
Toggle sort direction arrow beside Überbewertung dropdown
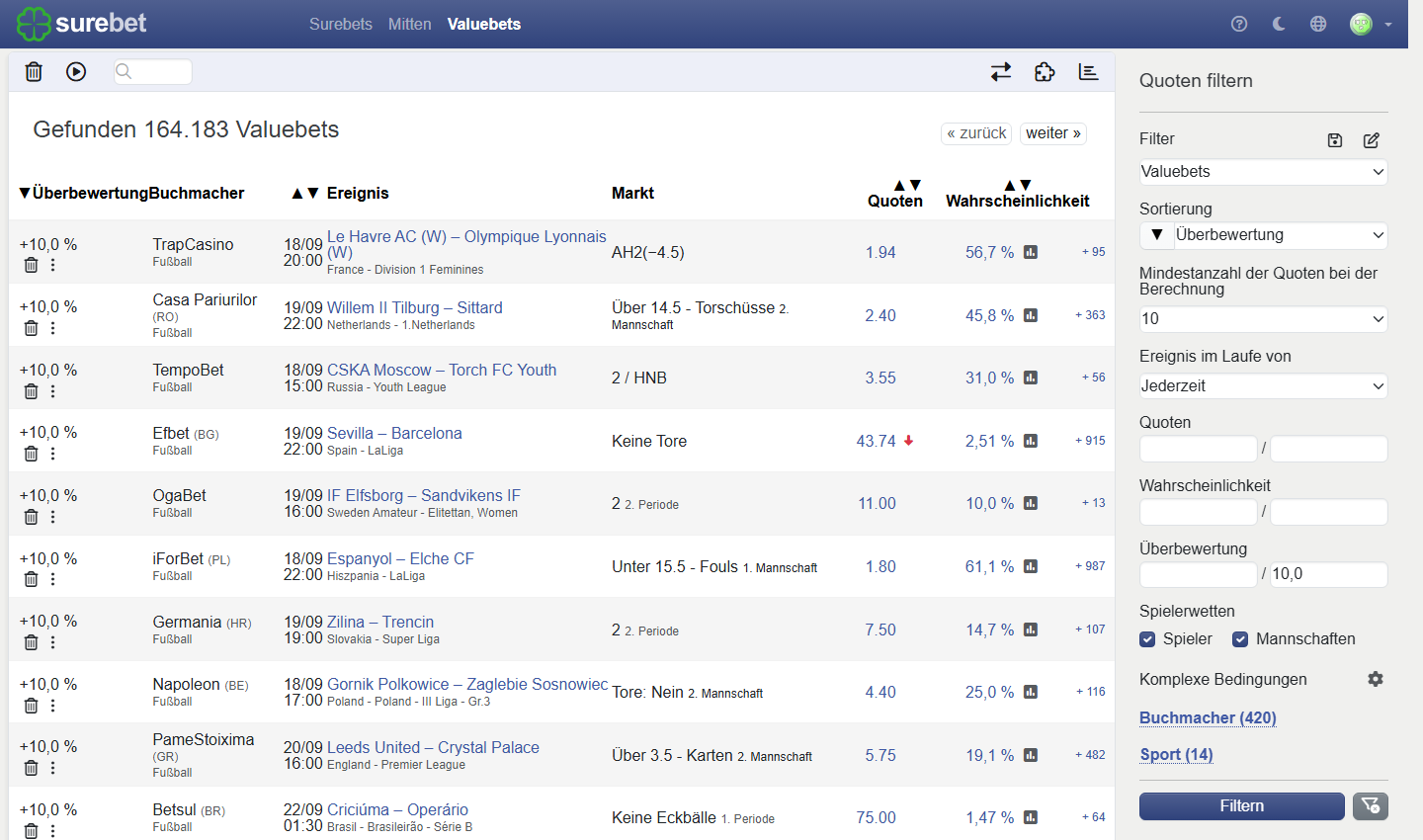coord(1156,235)
